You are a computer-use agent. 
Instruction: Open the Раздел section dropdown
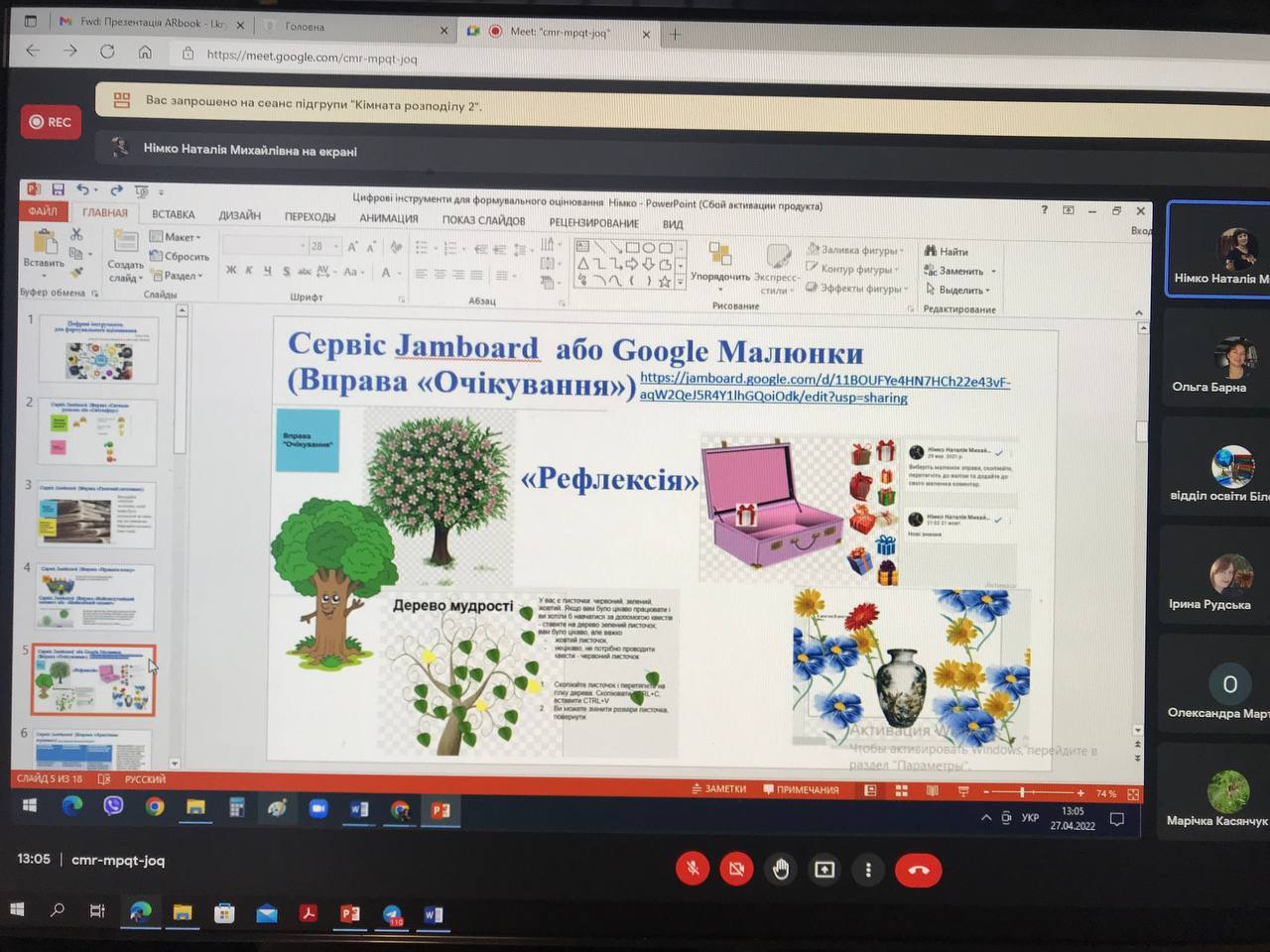point(177,276)
